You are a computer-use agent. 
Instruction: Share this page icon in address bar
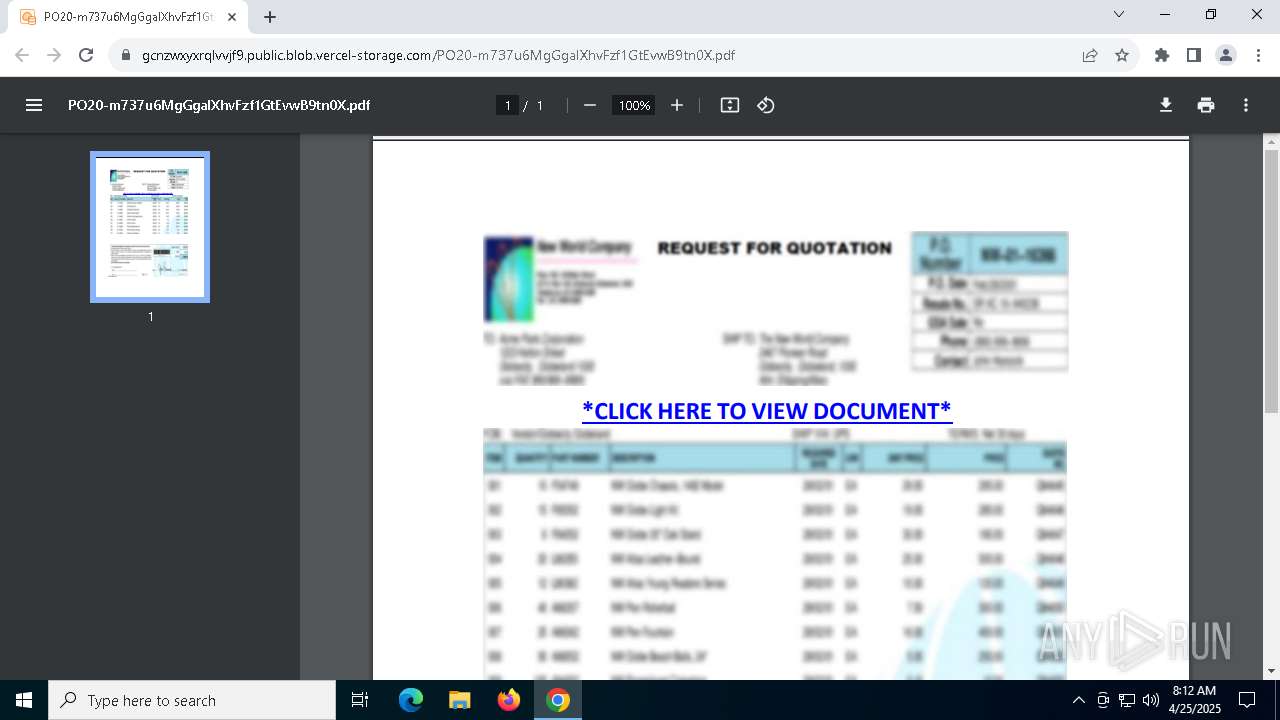(1090, 55)
